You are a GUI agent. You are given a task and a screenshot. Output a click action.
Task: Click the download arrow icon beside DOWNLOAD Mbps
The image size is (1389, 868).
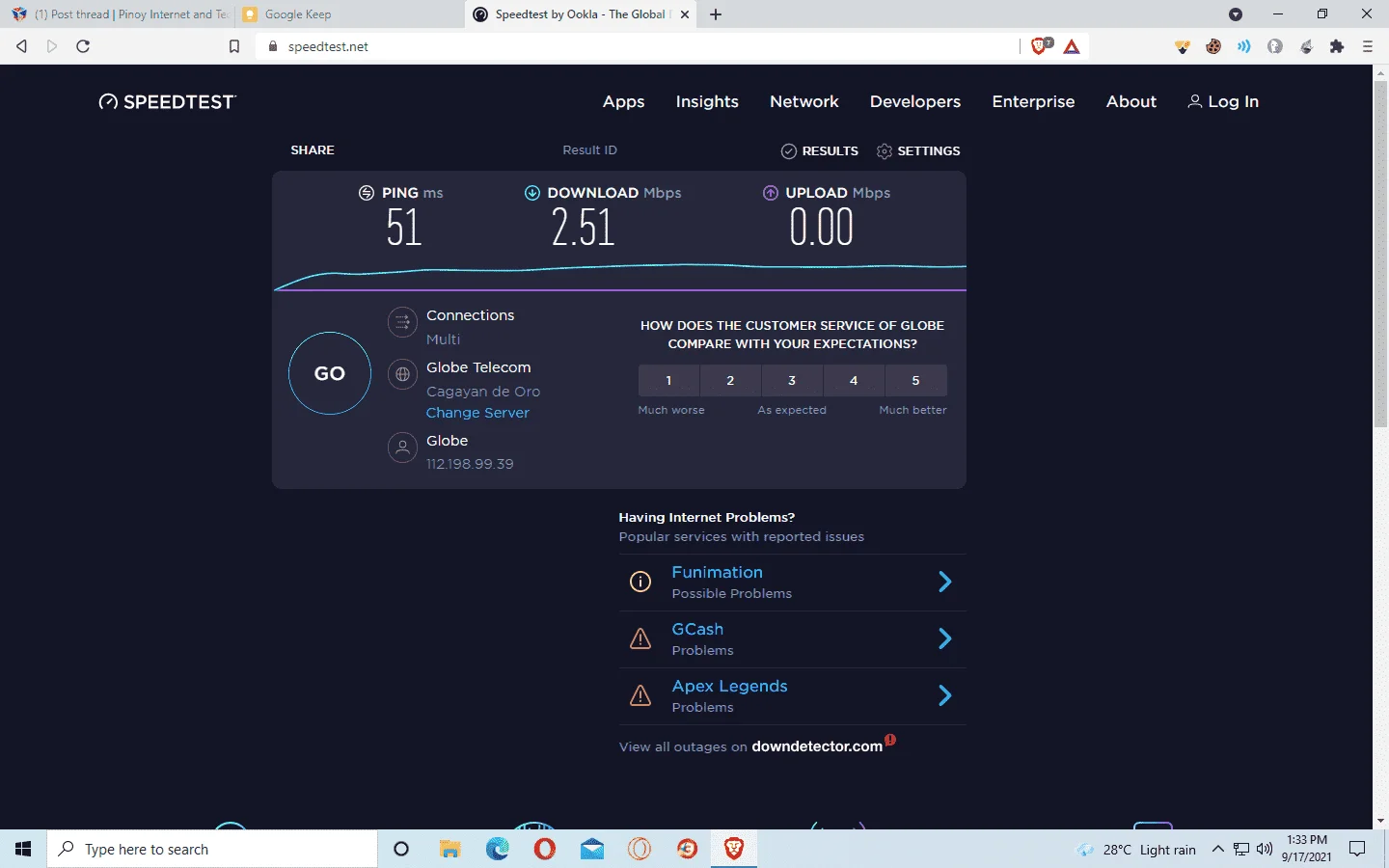coord(531,193)
